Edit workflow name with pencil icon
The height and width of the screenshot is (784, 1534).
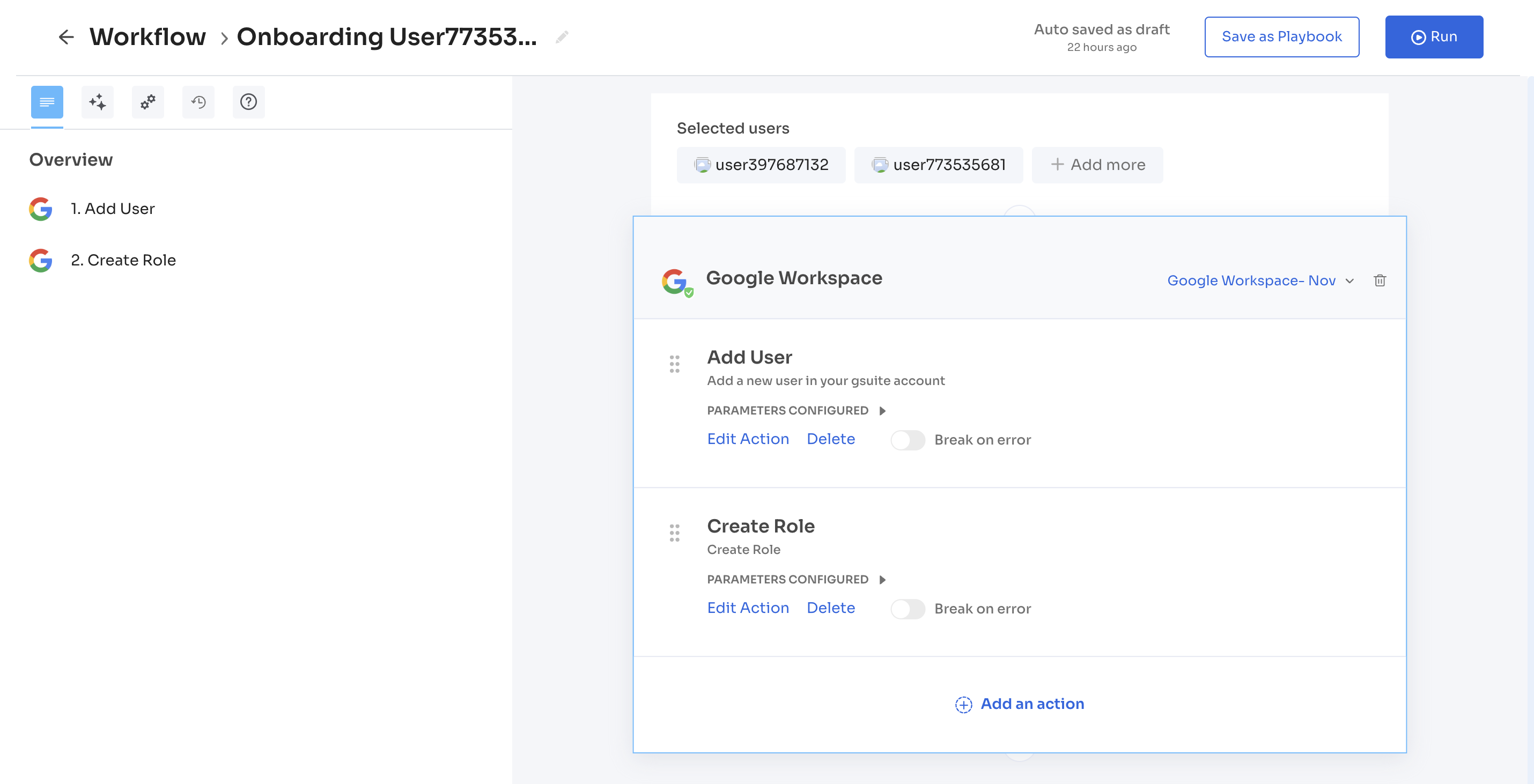[562, 38]
